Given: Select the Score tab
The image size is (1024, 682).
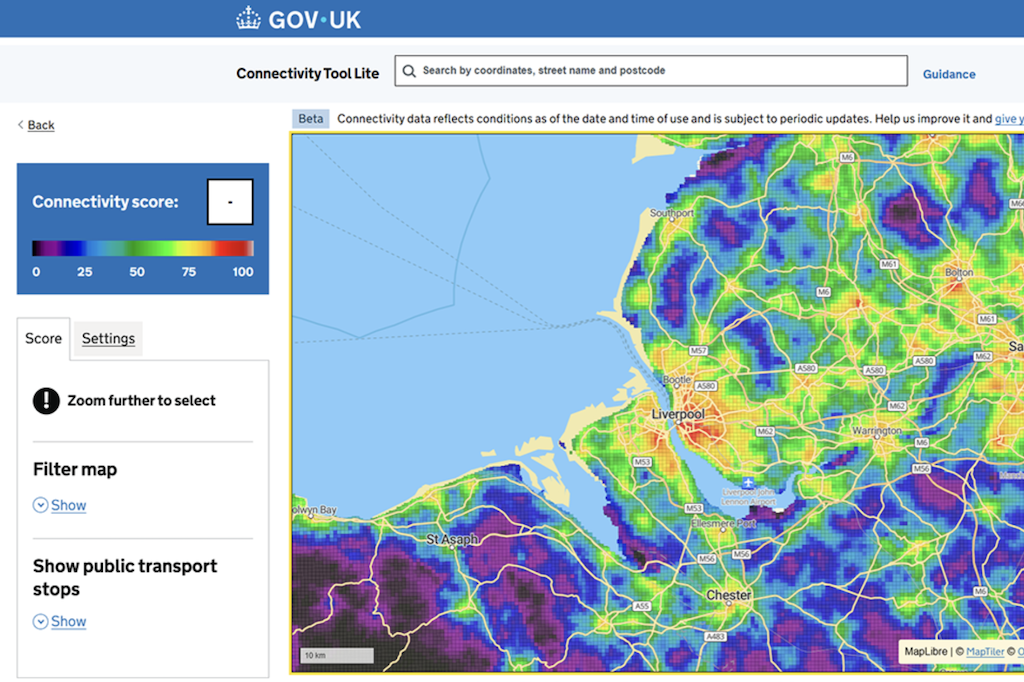Looking at the screenshot, I should pos(43,338).
